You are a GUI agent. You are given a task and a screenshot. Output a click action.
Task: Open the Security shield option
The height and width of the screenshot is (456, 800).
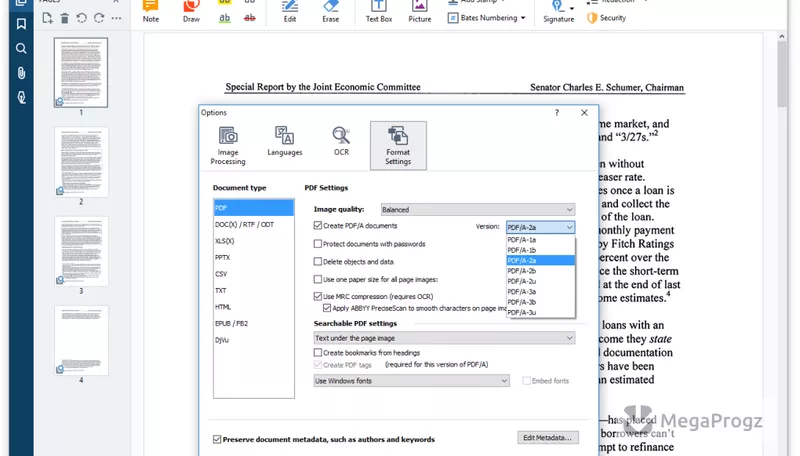[607, 18]
